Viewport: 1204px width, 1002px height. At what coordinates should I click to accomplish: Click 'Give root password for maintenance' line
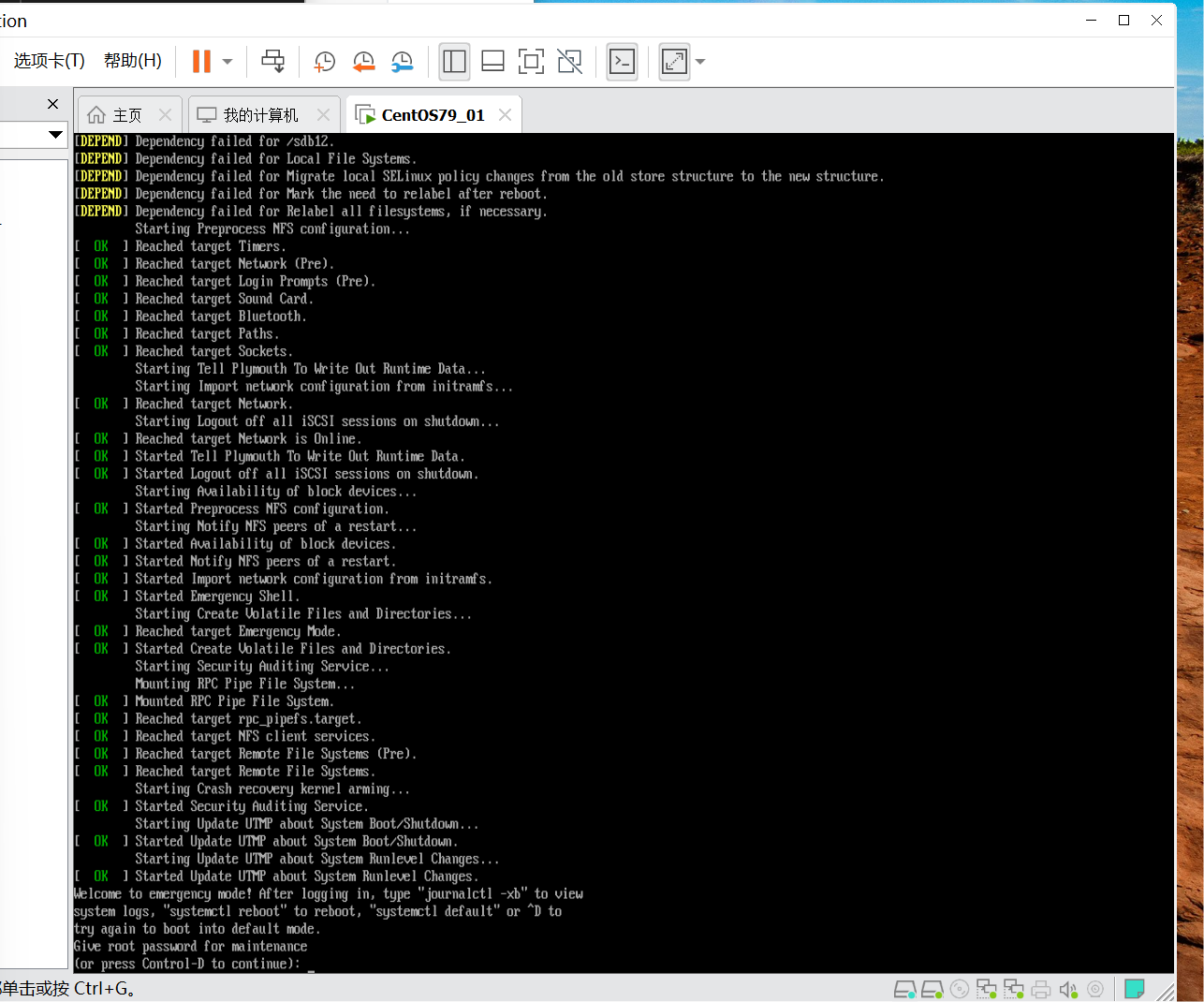click(x=190, y=946)
